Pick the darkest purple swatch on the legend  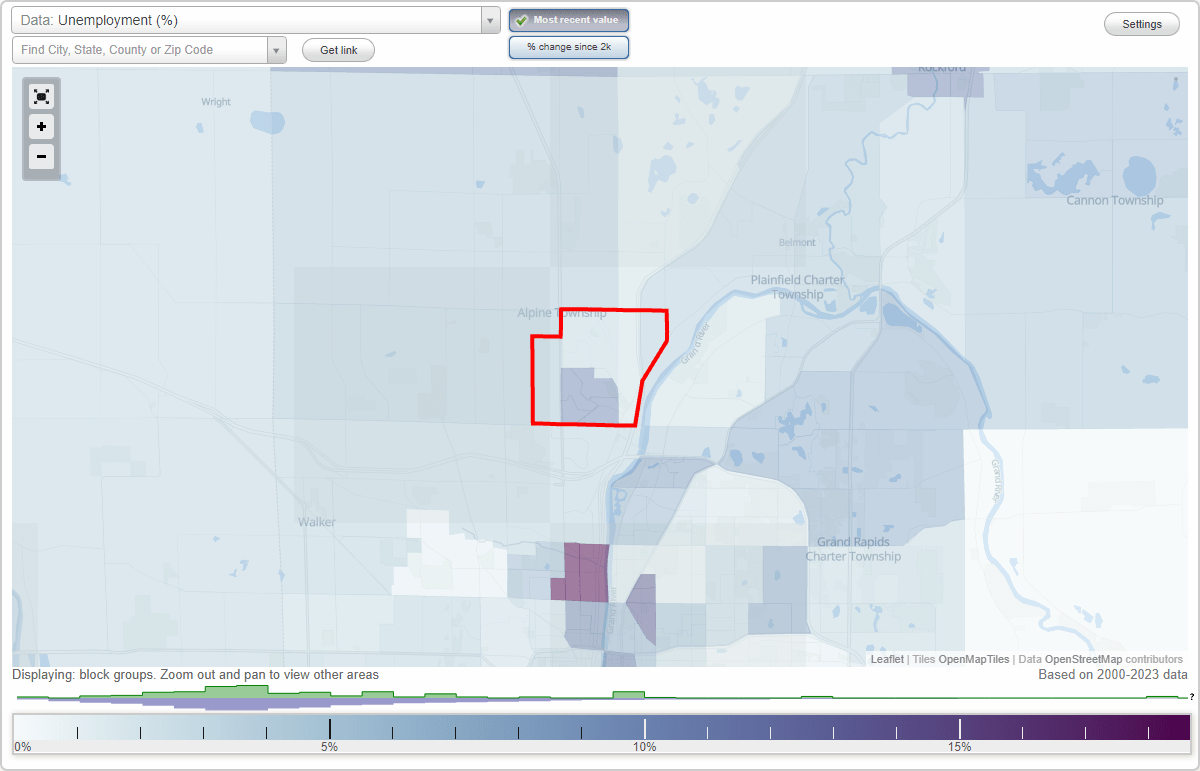[1180, 729]
